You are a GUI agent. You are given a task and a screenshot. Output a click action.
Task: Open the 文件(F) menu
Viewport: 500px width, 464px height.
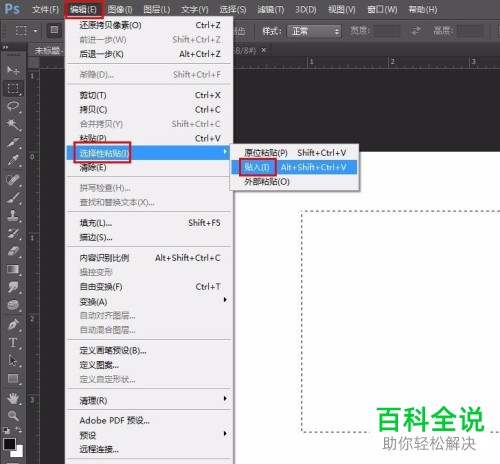[x=45, y=9]
